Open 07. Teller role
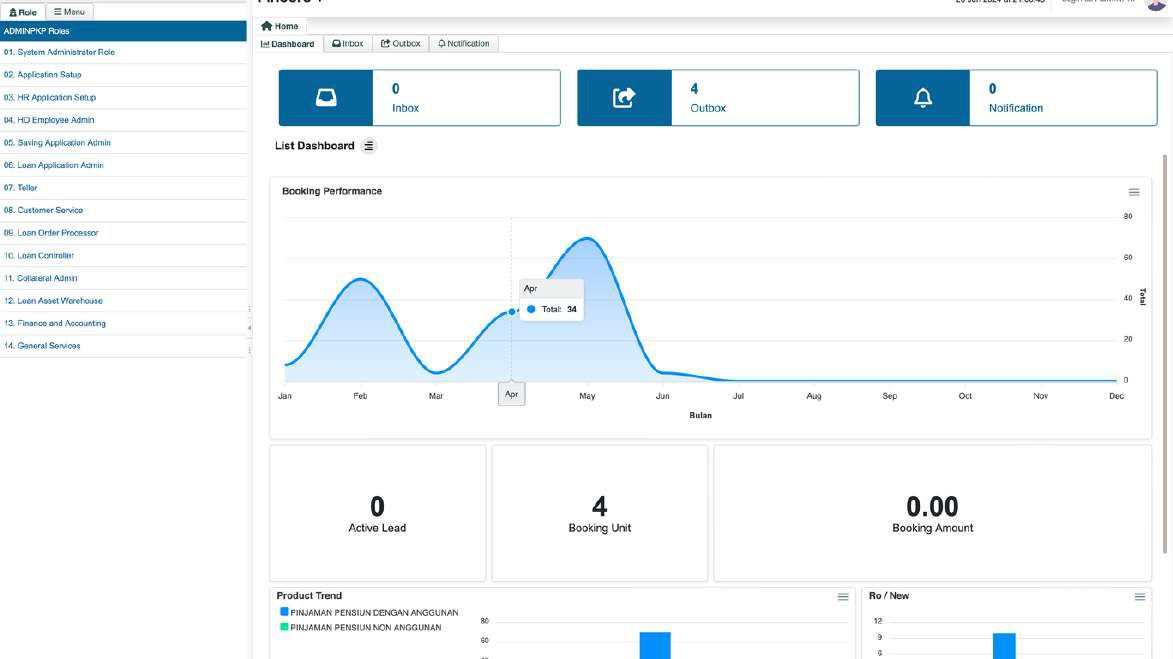Viewport: 1173px width, 659px height. [123, 188]
